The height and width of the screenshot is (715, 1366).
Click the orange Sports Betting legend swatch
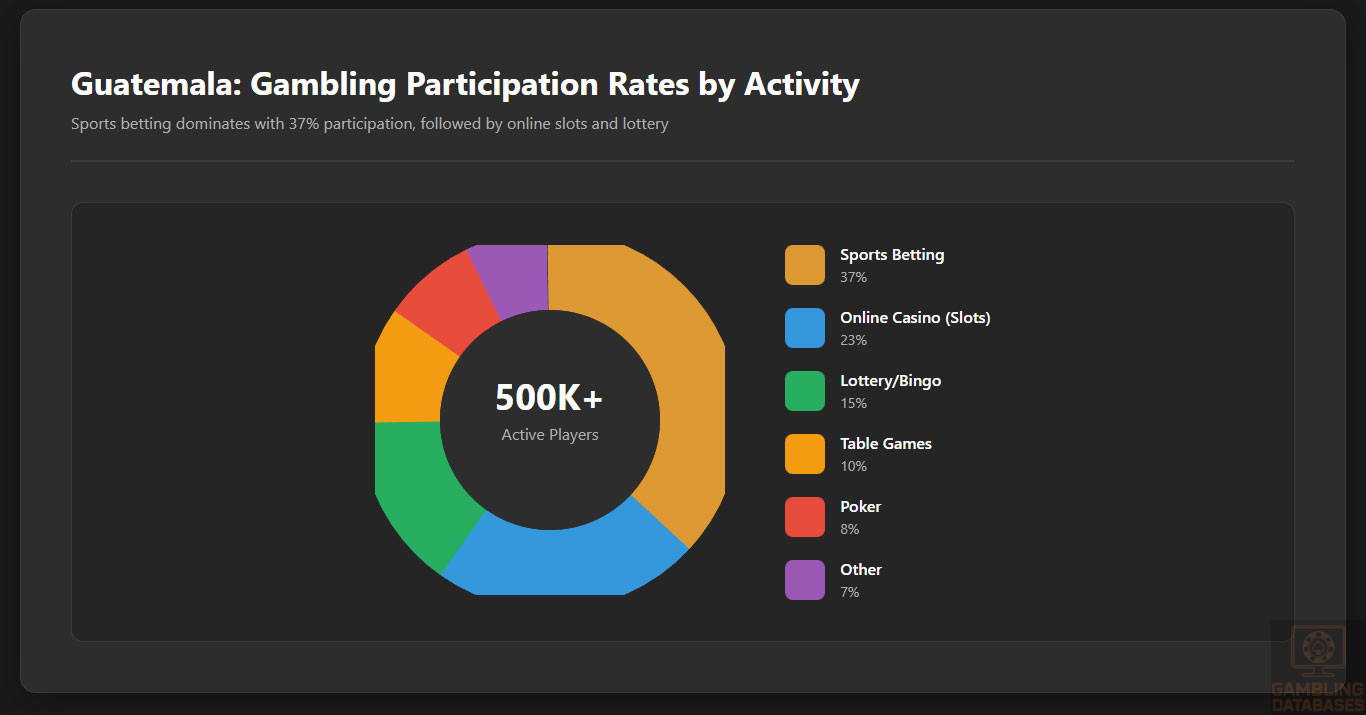pos(804,265)
